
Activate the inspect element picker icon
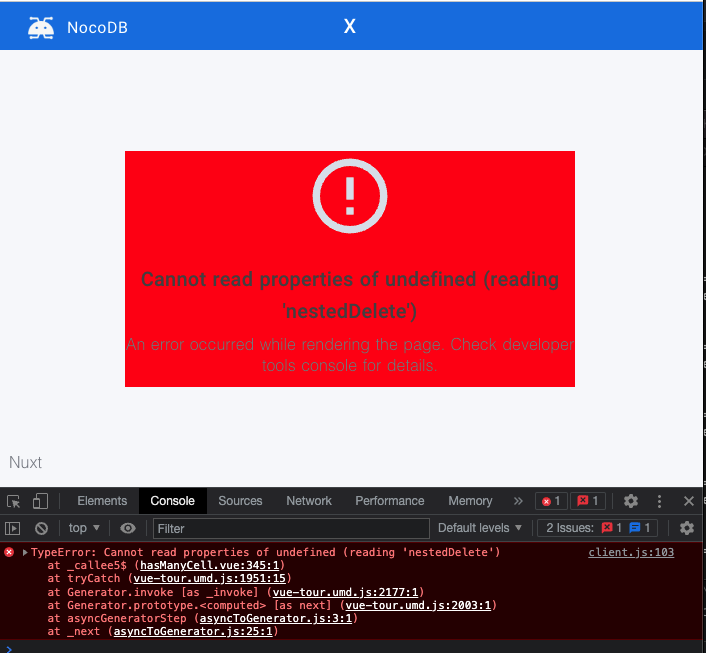[x=14, y=501]
